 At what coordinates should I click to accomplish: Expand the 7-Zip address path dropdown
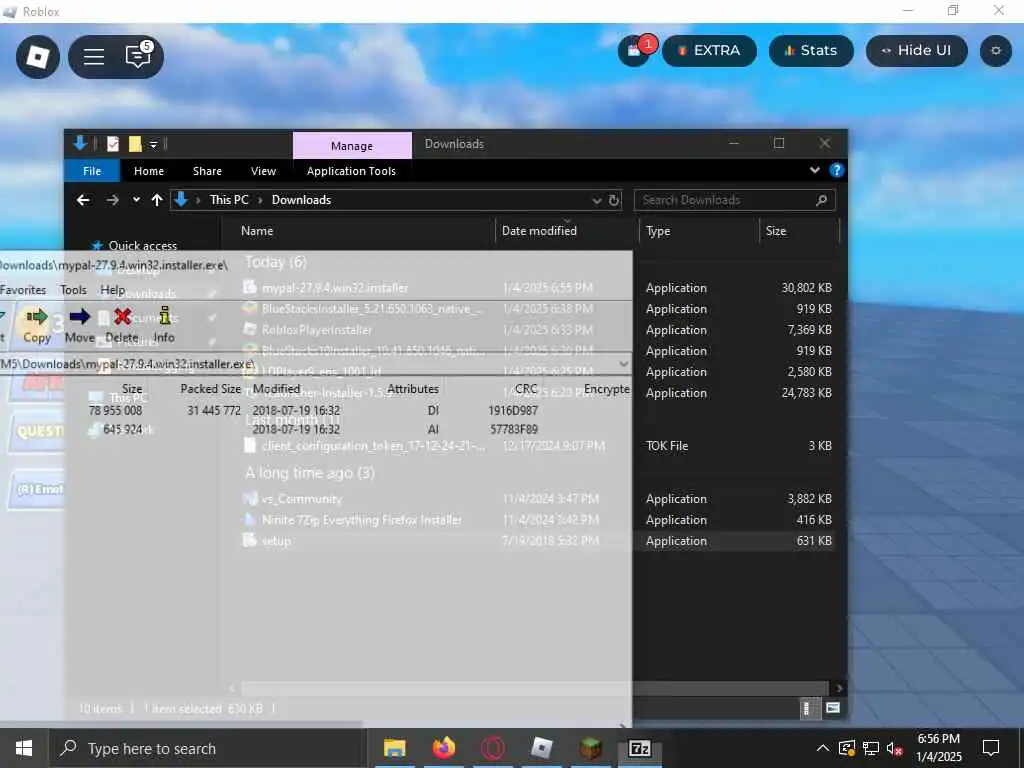pos(623,364)
